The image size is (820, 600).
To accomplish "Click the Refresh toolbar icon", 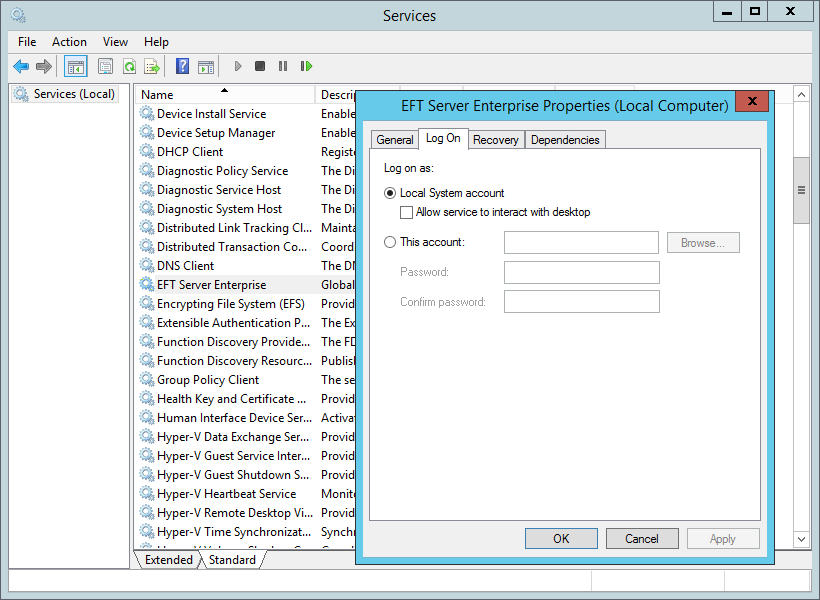I will [x=129, y=66].
